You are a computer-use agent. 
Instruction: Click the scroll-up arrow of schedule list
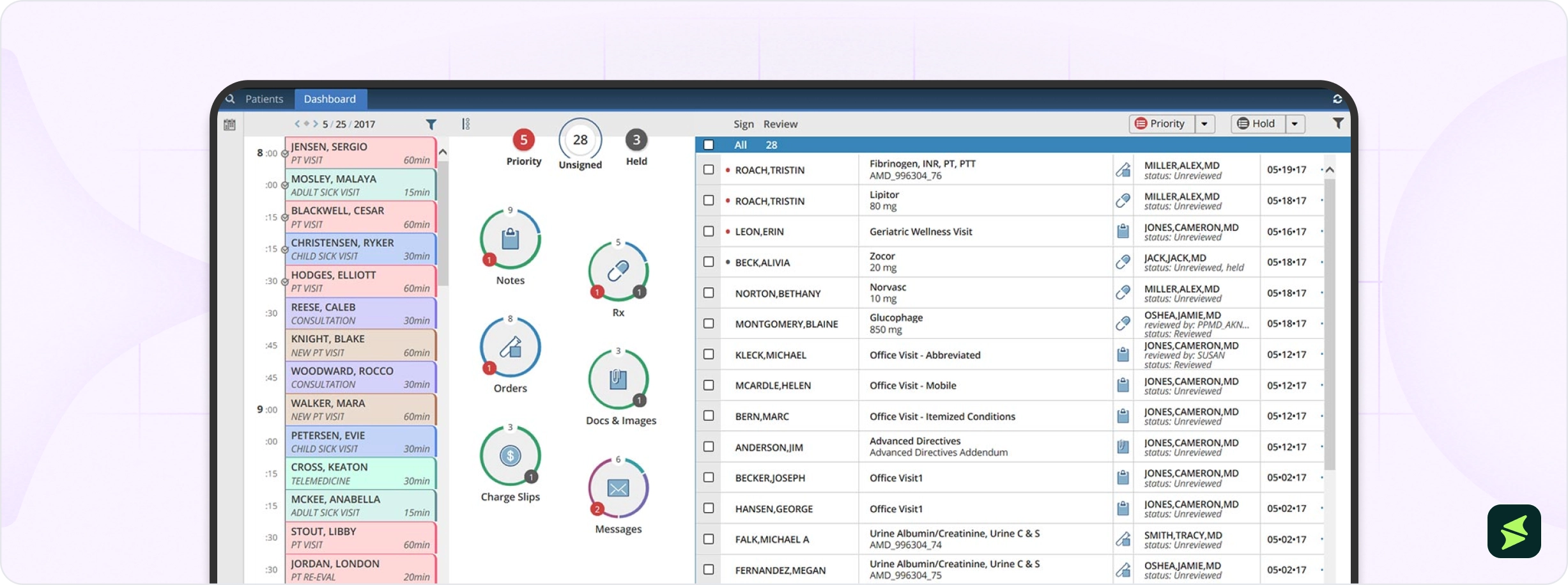443,153
